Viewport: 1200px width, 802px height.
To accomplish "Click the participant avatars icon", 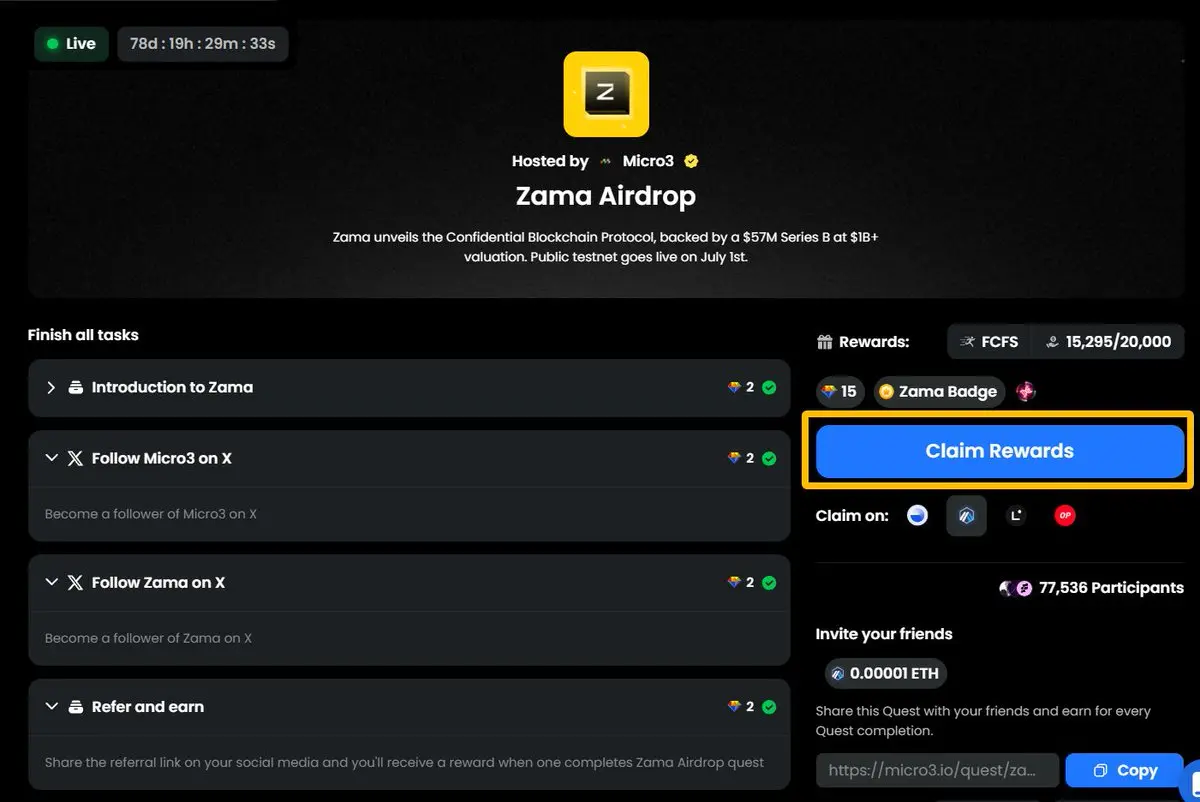I will pos(1015,588).
